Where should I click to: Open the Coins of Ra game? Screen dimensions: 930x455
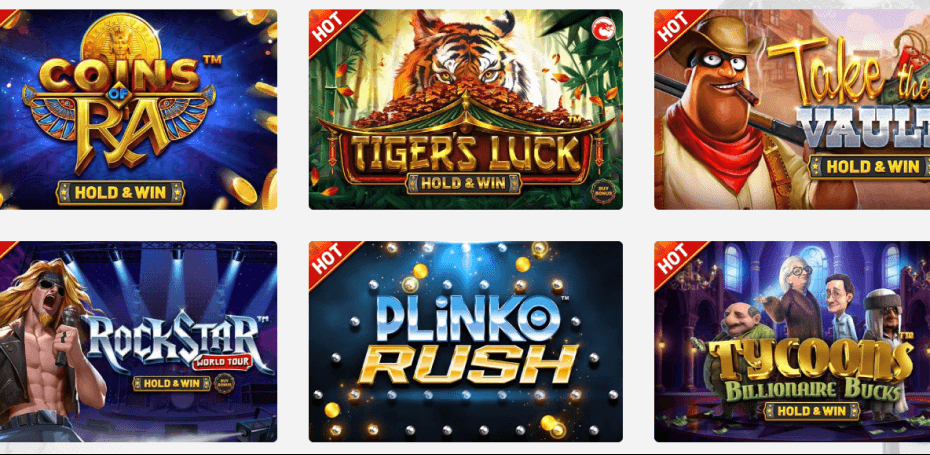pos(138,109)
